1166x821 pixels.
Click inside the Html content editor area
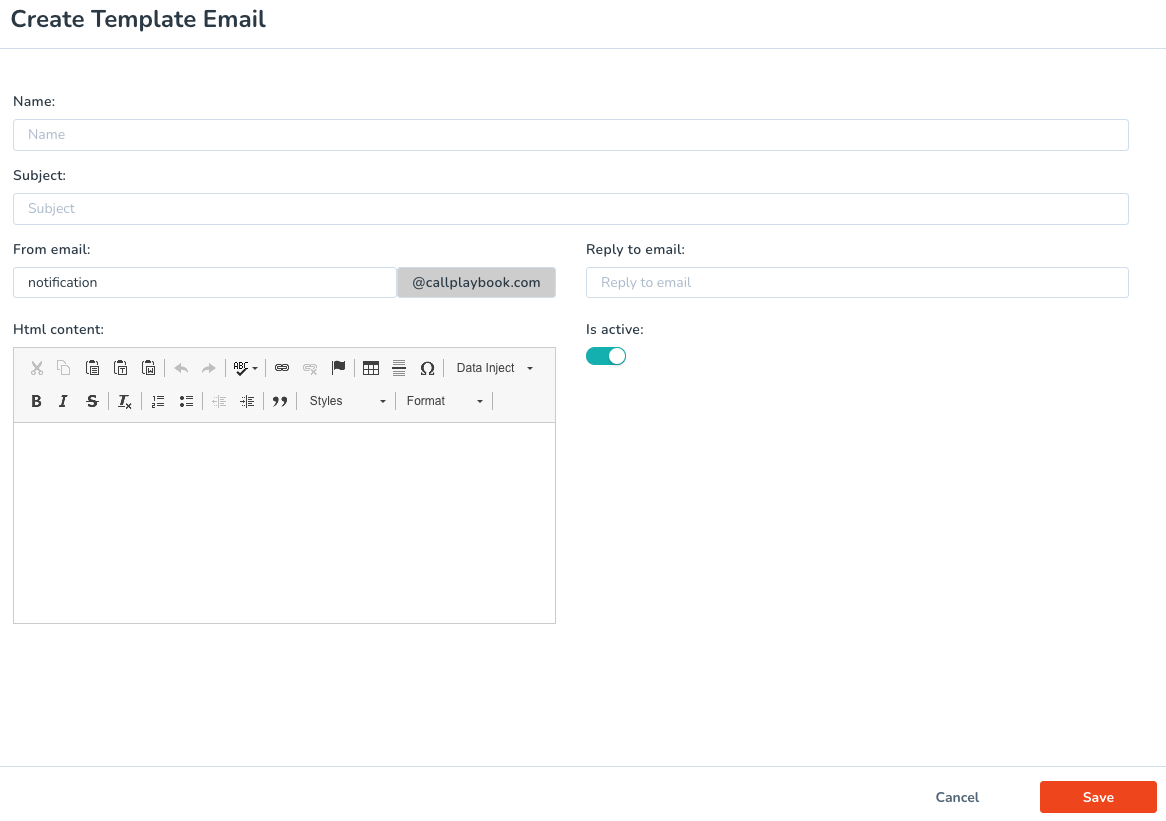pyautogui.click(x=284, y=523)
